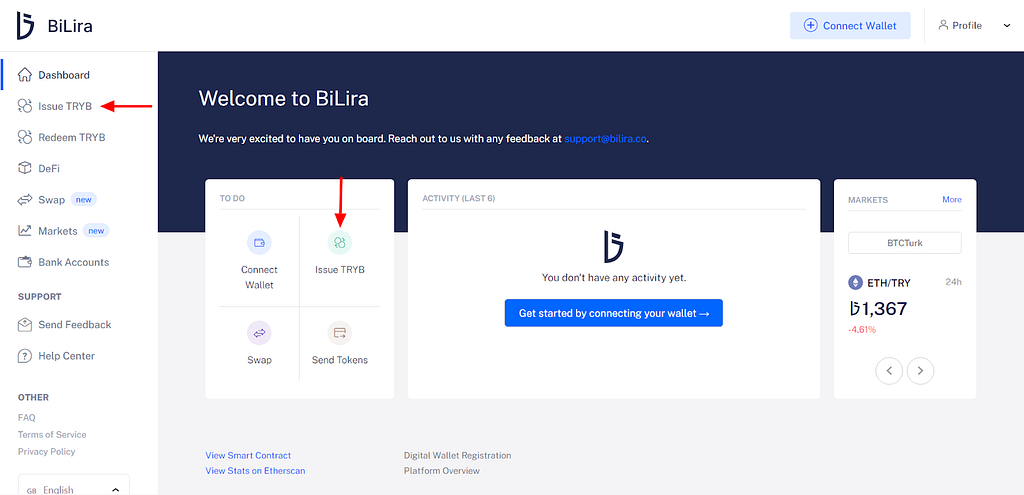The width and height of the screenshot is (1024, 495).
Task: Click the Swap arrows sidebar icon
Action: click(x=25, y=200)
